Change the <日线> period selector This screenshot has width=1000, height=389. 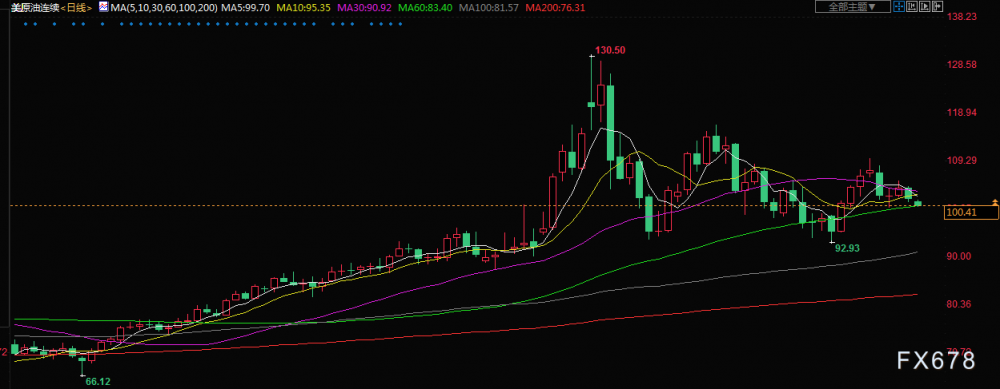[77, 8]
